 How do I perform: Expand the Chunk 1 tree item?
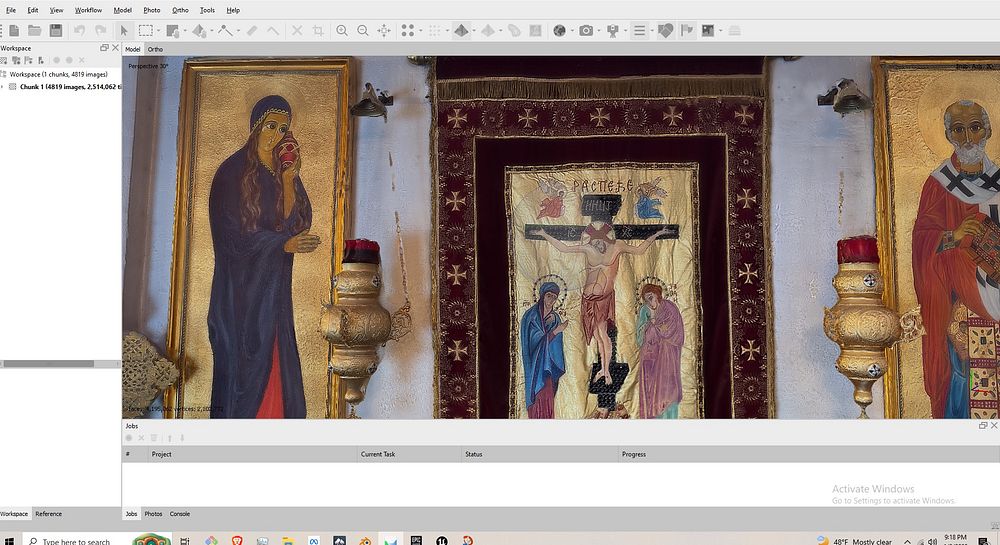pyautogui.click(x=3, y=87)
